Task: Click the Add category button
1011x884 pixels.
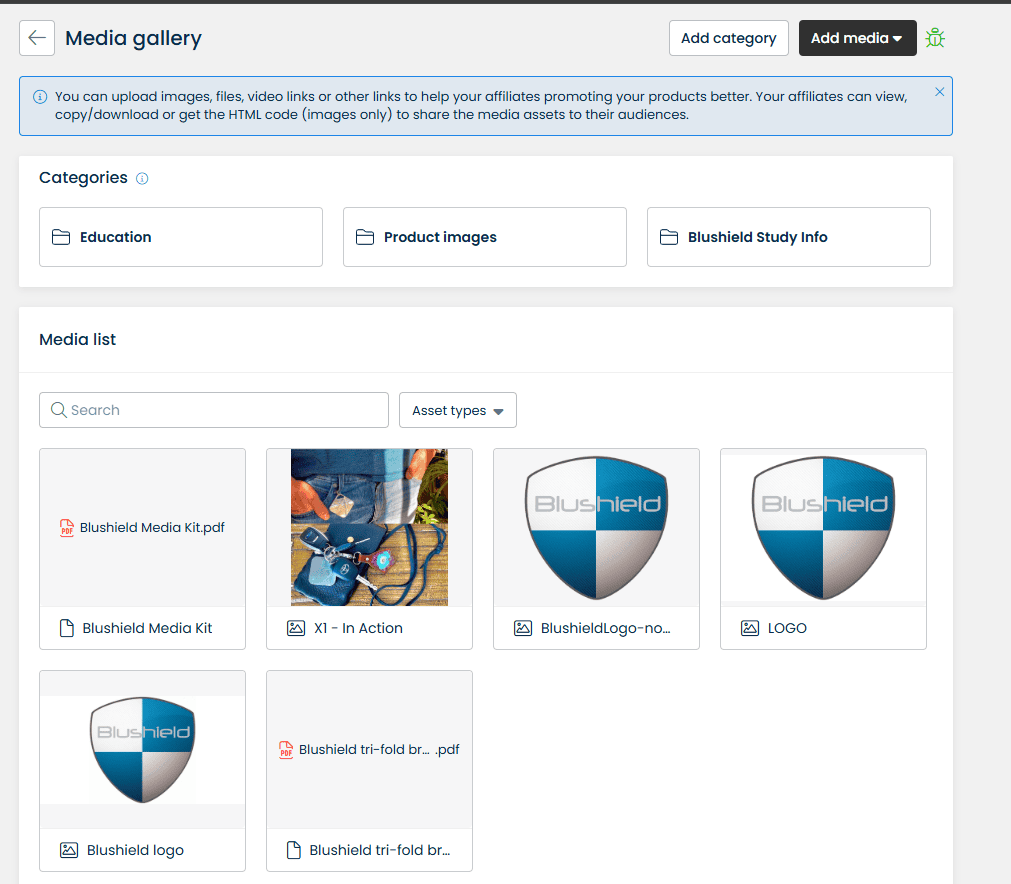Action: (729, 38)
